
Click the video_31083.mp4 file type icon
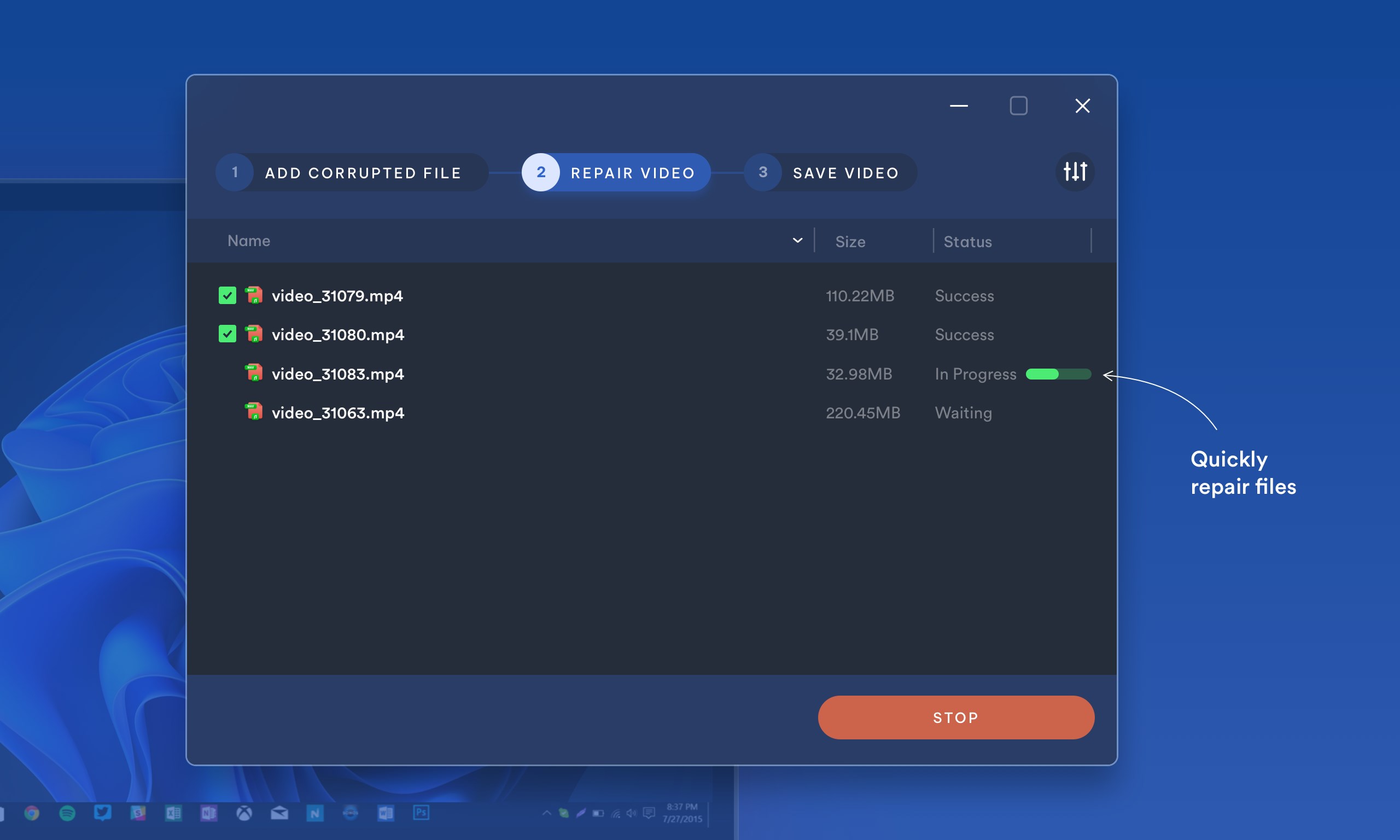pyautogui.click(x=254, y=373)
